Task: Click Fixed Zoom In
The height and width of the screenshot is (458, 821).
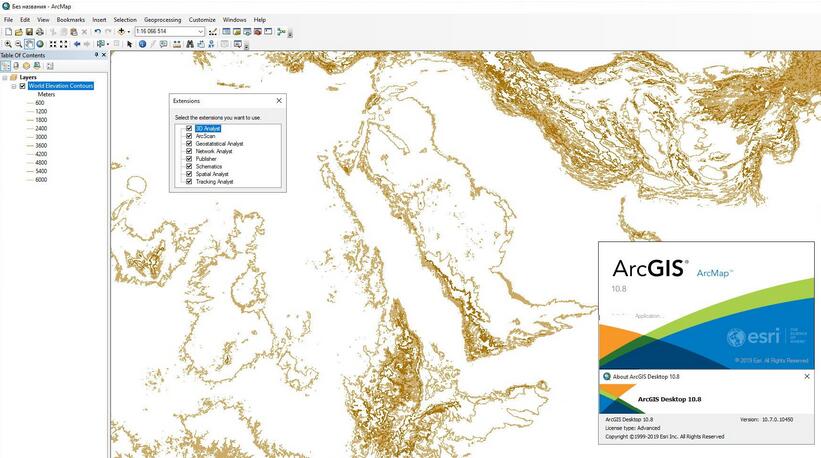Action: point(53,44)
